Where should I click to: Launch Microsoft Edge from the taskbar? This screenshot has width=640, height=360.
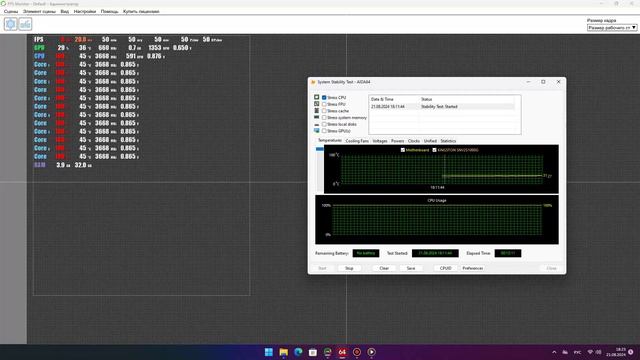(x=298, y=352)
